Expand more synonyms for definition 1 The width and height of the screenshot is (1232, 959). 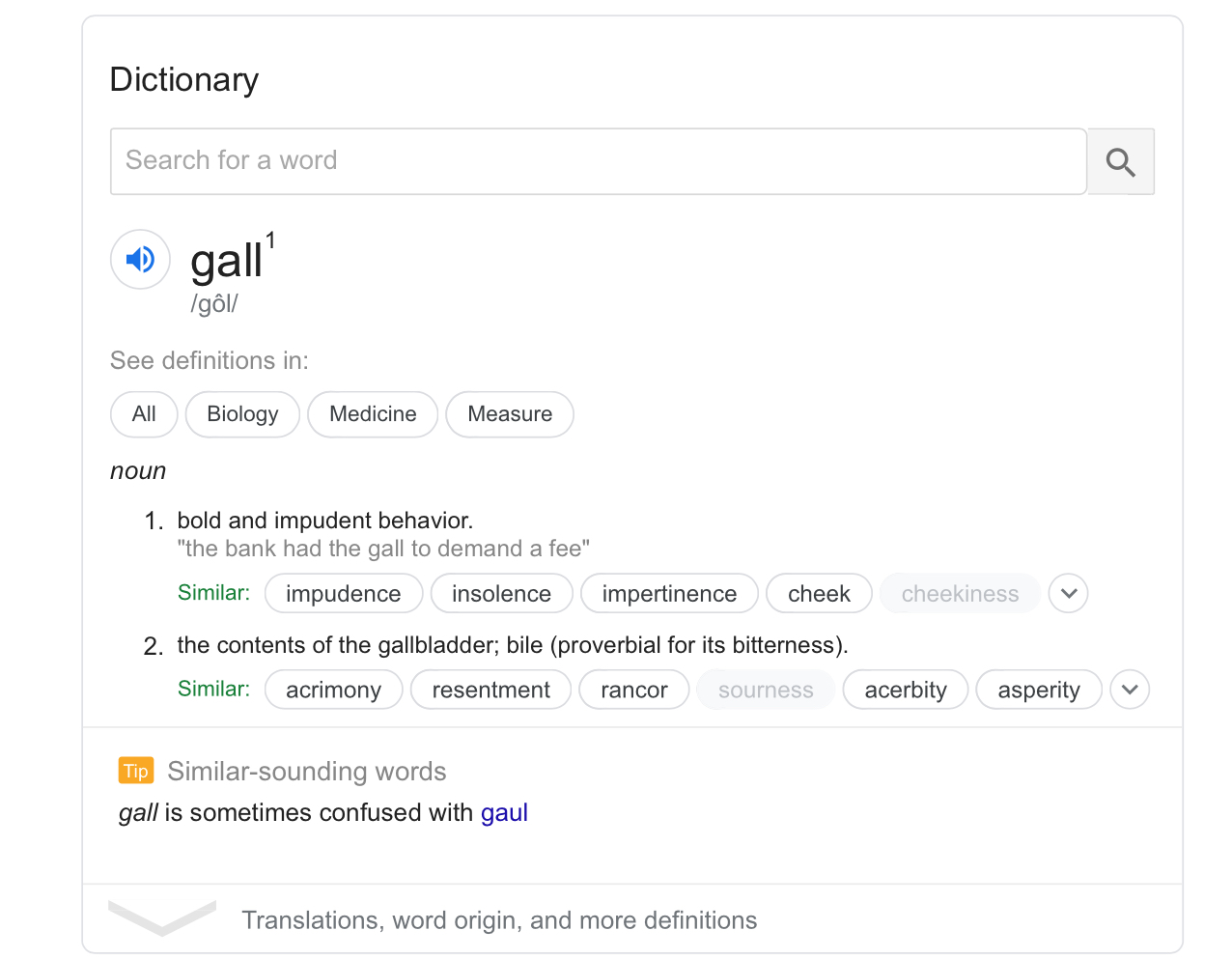point(1068,593)
